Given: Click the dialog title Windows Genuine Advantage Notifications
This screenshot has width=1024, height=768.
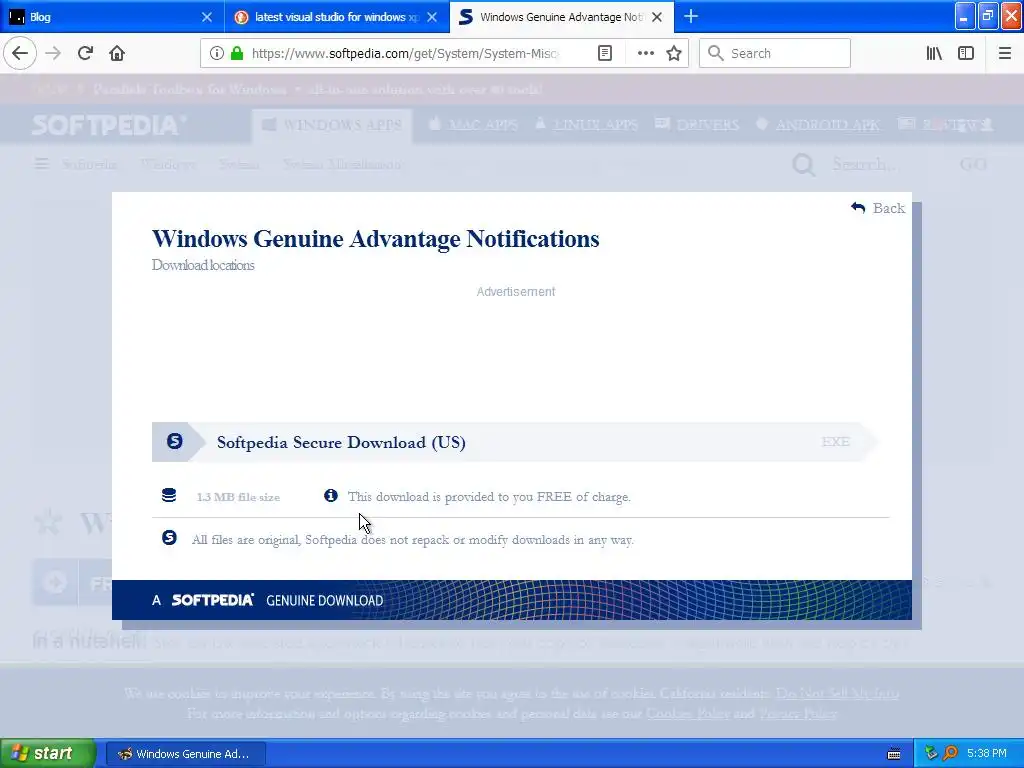Looking at the screenshot, I should click(376, 239).
